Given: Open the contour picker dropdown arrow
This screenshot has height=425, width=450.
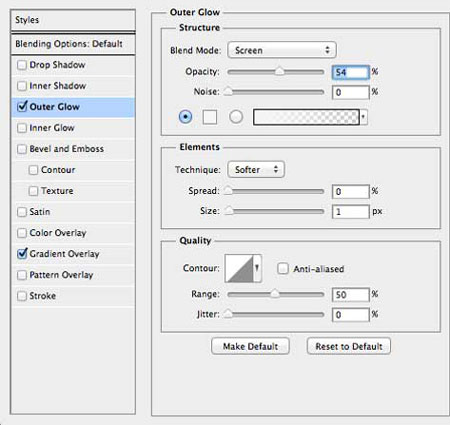Looking at the screenshot, I should point(257,268).
